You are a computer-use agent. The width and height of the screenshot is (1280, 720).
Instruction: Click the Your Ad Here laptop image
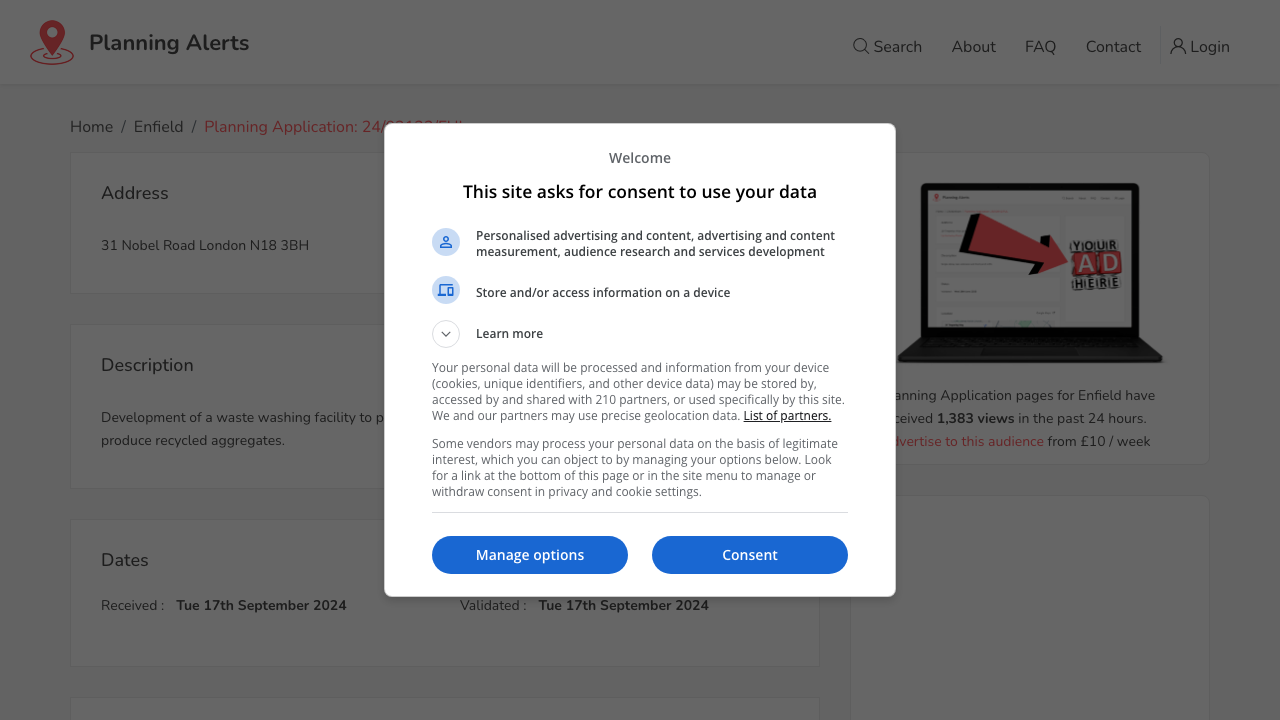pyautogui.click(x=1030, y=272)
